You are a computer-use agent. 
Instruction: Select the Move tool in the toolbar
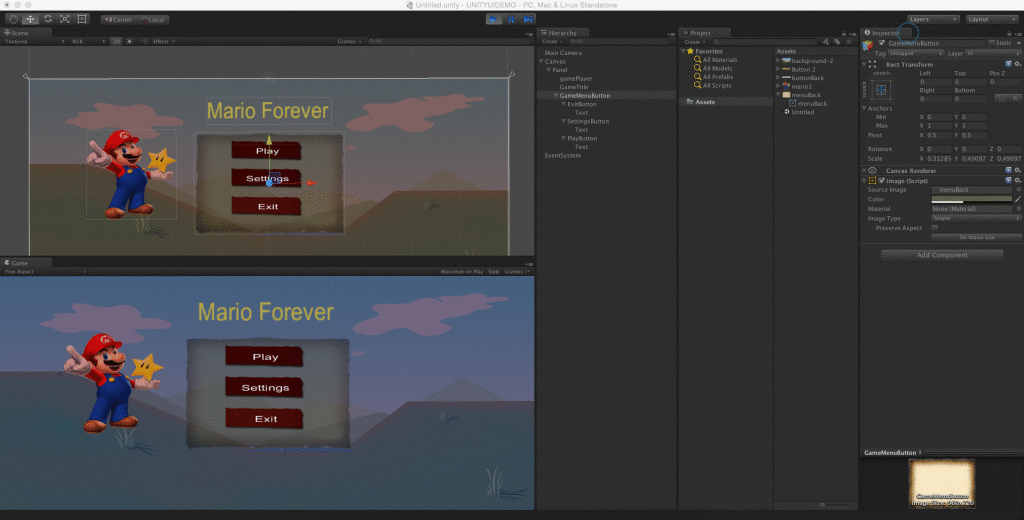click(30, 19)
